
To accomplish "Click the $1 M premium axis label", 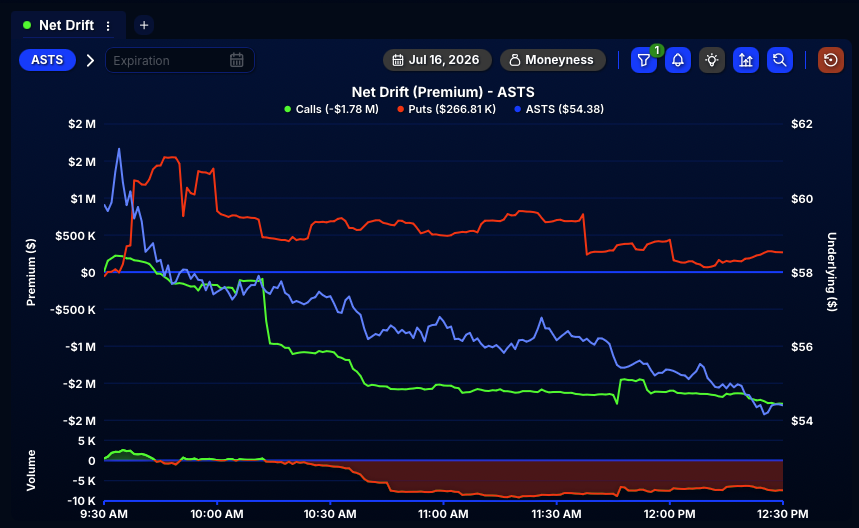I will click(x=83, y=199).
